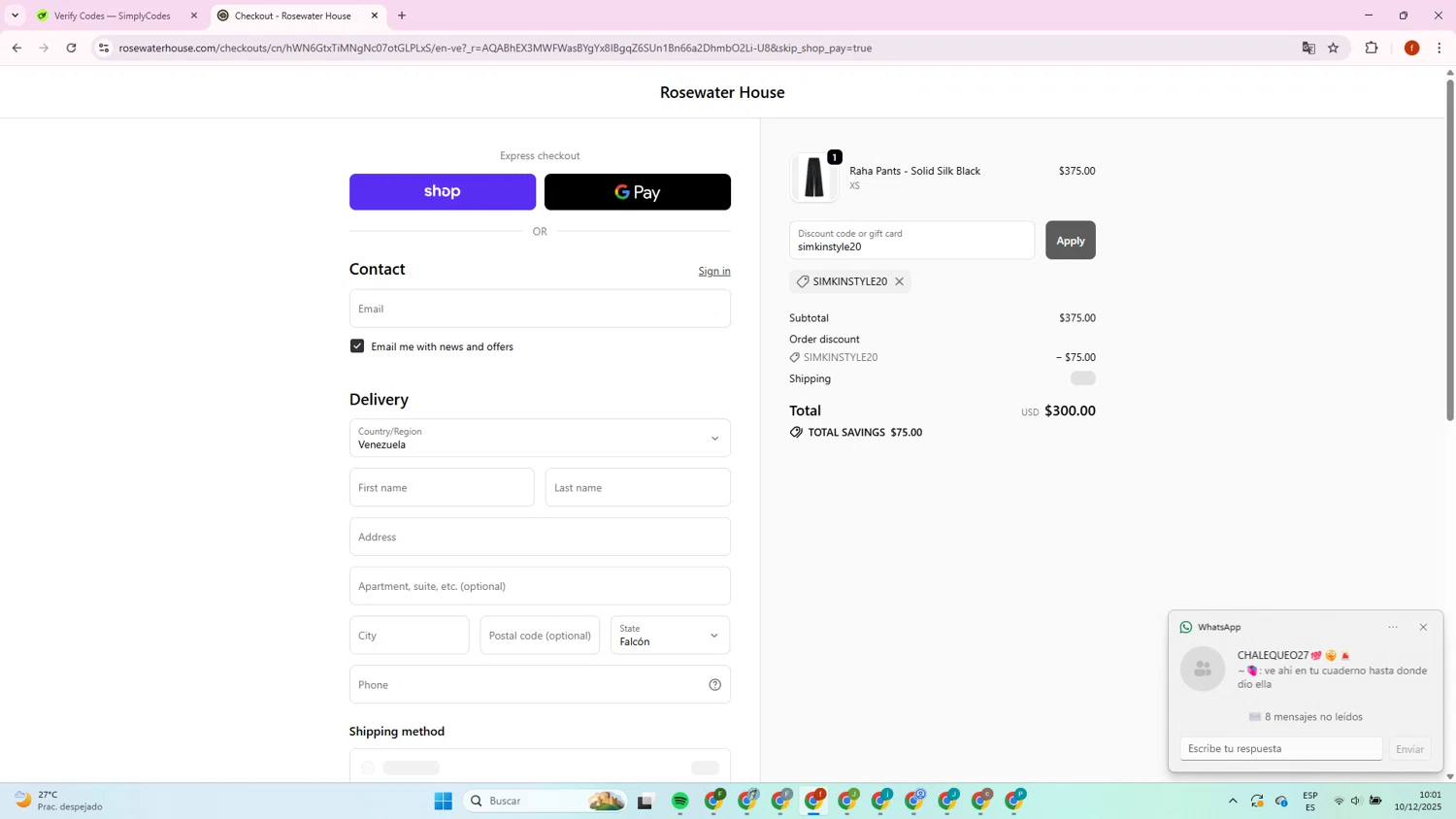Open Wi-Fi network settings
The height and width of the screenshot is (819, 1456).
pyautogui.click(x=1340, y=801)
